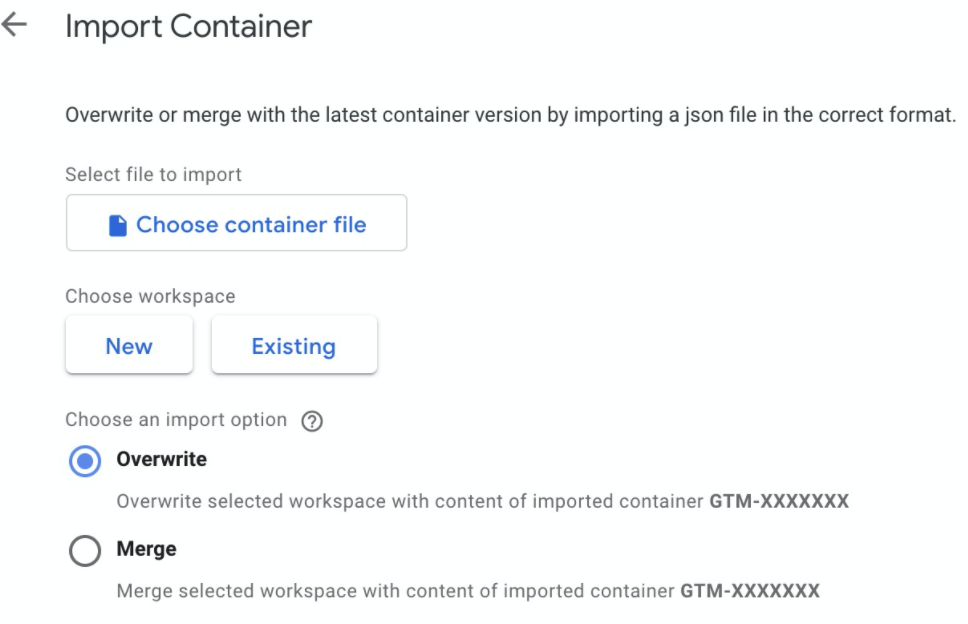
Task: Click the Overwrite selected workspace description text
Action: (483, 501)
